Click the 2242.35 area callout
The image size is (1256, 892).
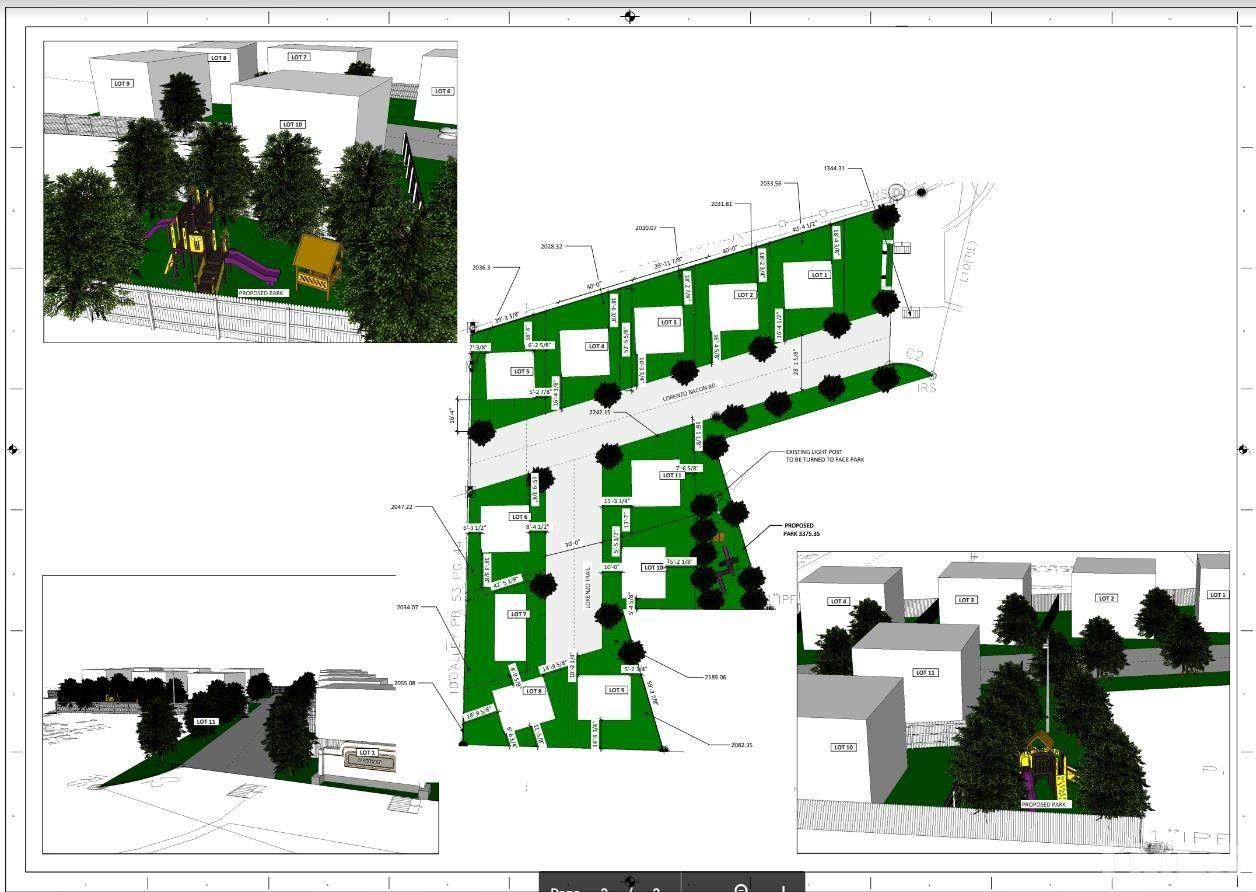click(x=600, y=411)
